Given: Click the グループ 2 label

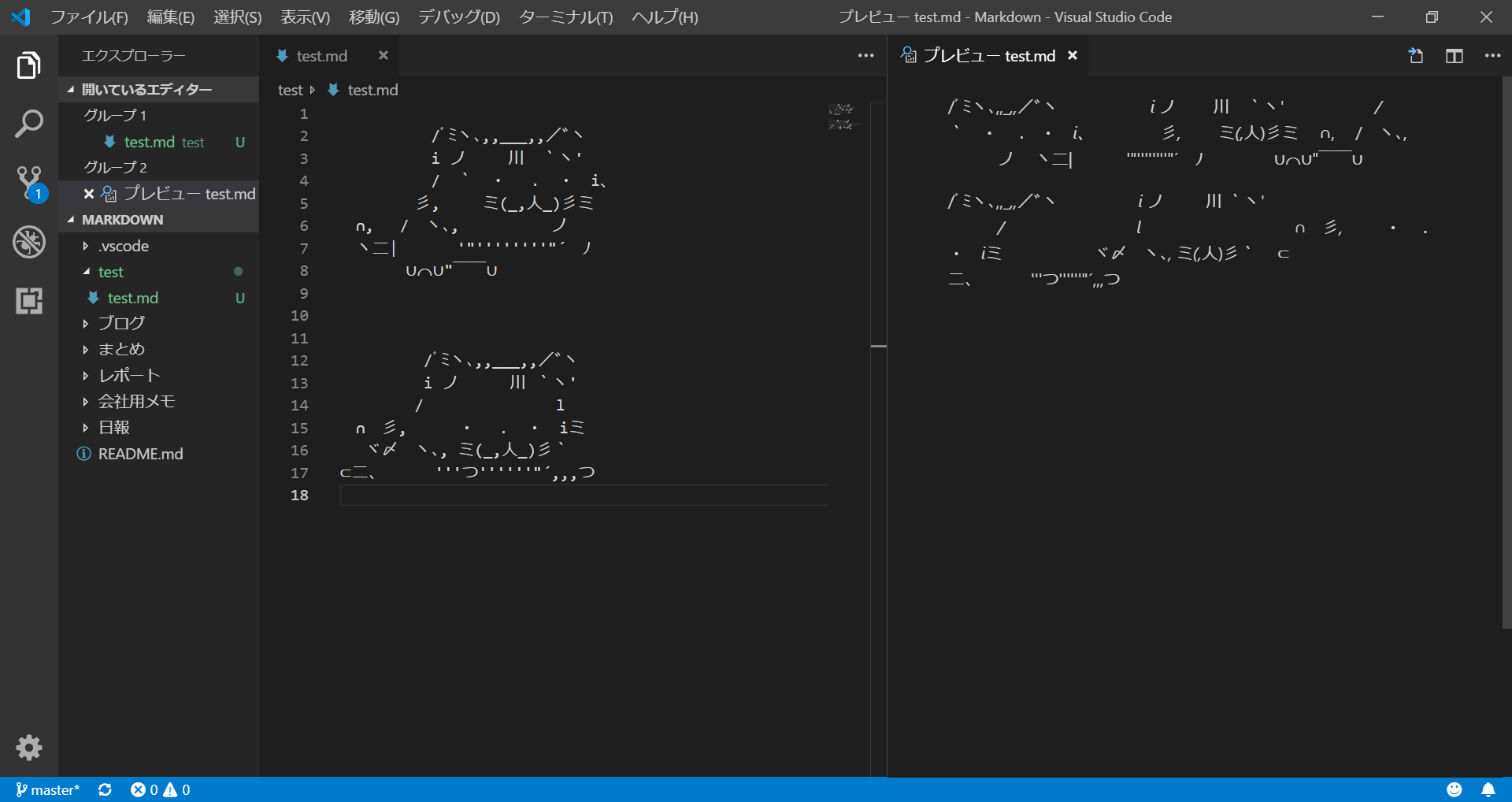Looking at the screenshot, I should [x=115, y=167].
